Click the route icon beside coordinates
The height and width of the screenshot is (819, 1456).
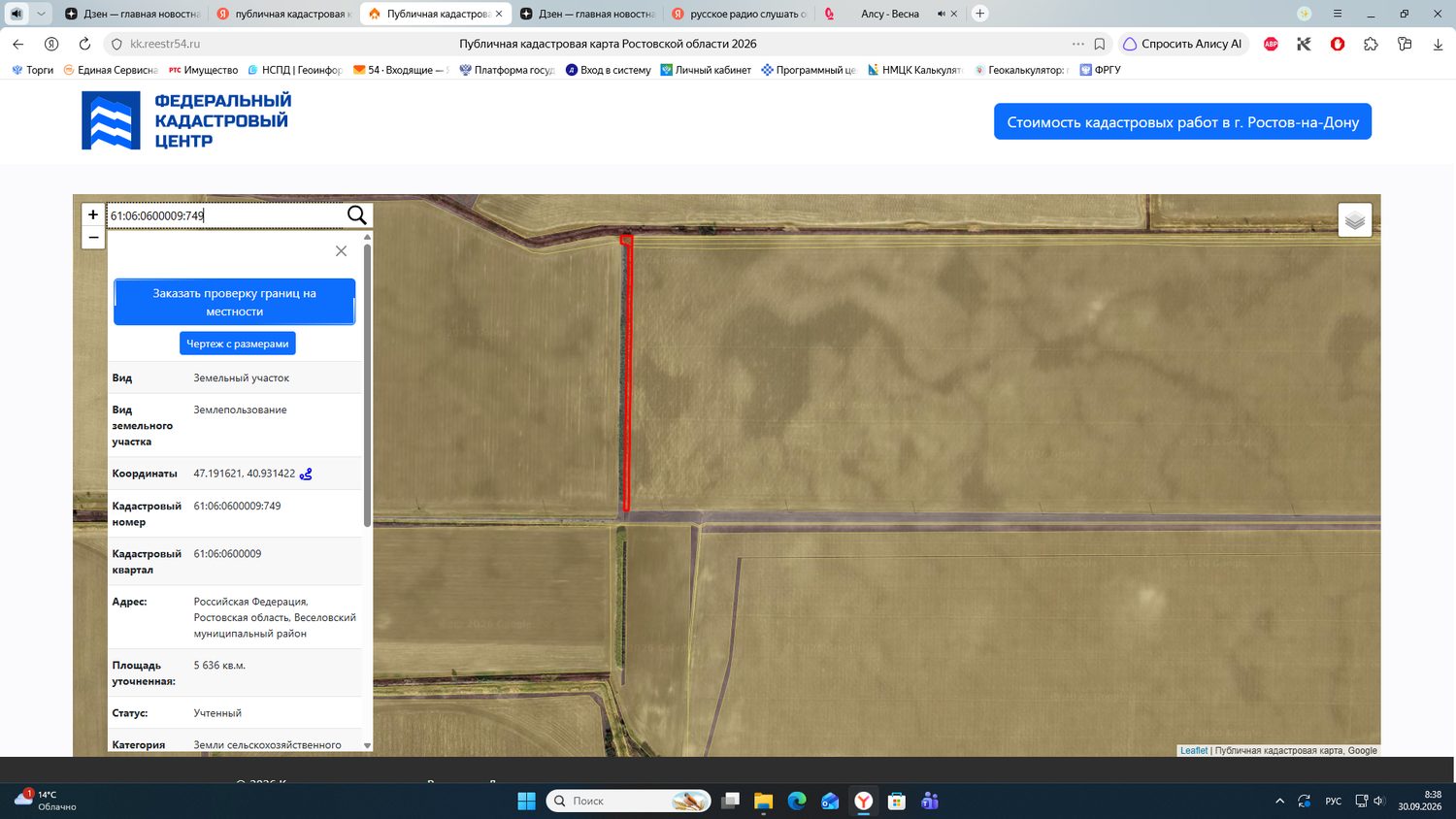click(306, 474)
